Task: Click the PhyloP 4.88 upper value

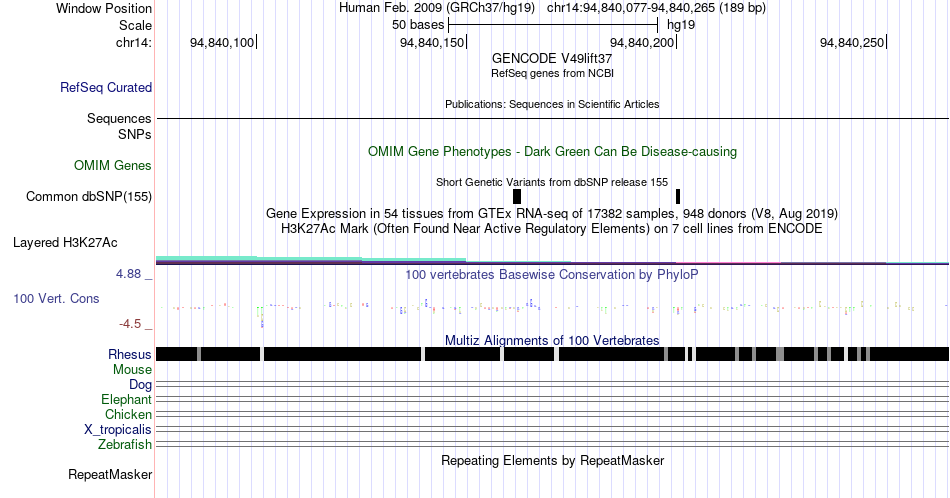Action: coord(128,274)
